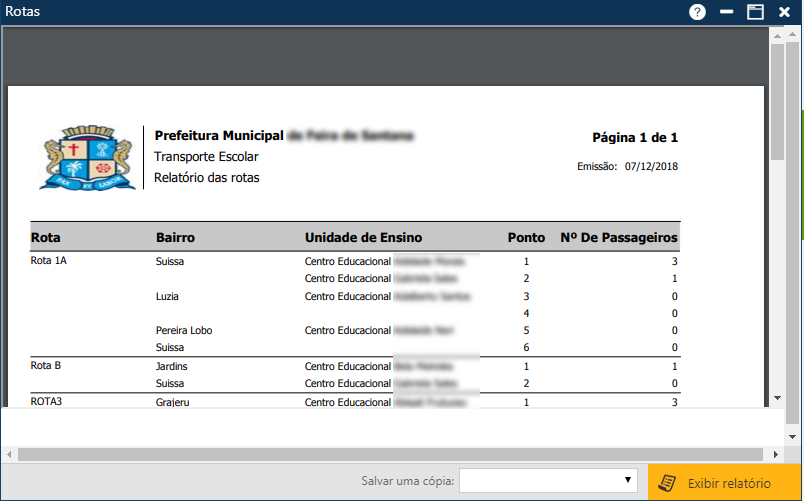Click the report preview's scroll down arrow
This screenshot has height=501, width=804.
(x=777, y=398)
